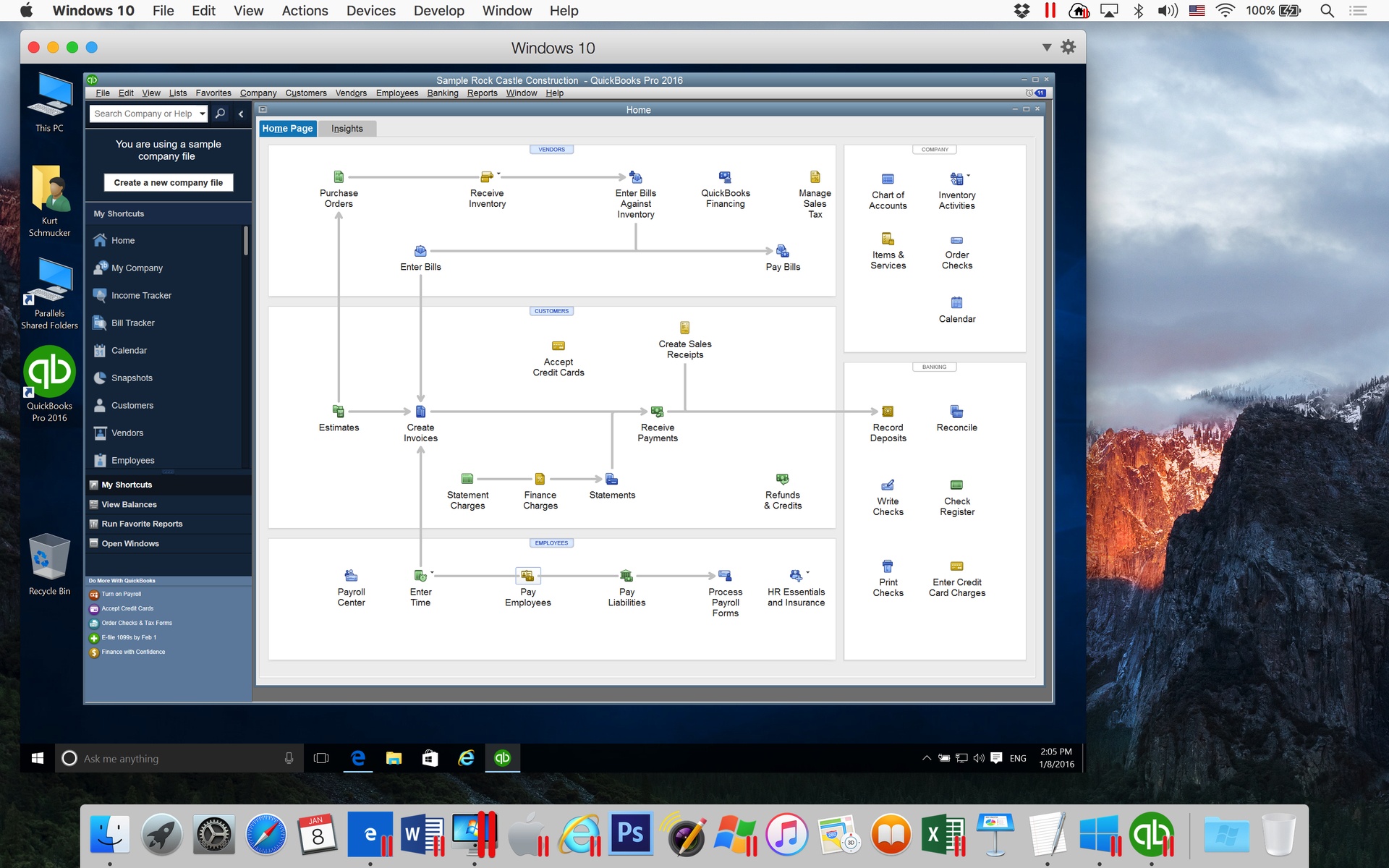Click the Pay Bills icon
This screenshot has height=868, width=1389.
point(783,251)
